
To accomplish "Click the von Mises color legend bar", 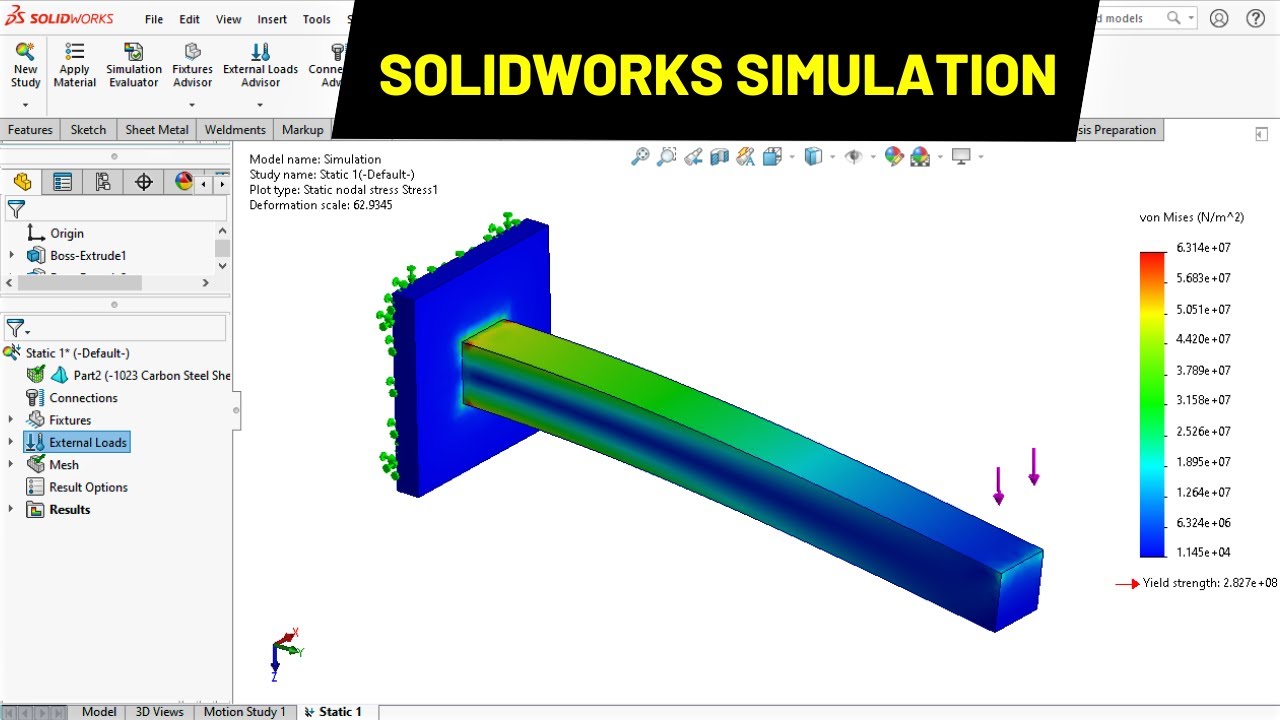I will point(1153,405).
